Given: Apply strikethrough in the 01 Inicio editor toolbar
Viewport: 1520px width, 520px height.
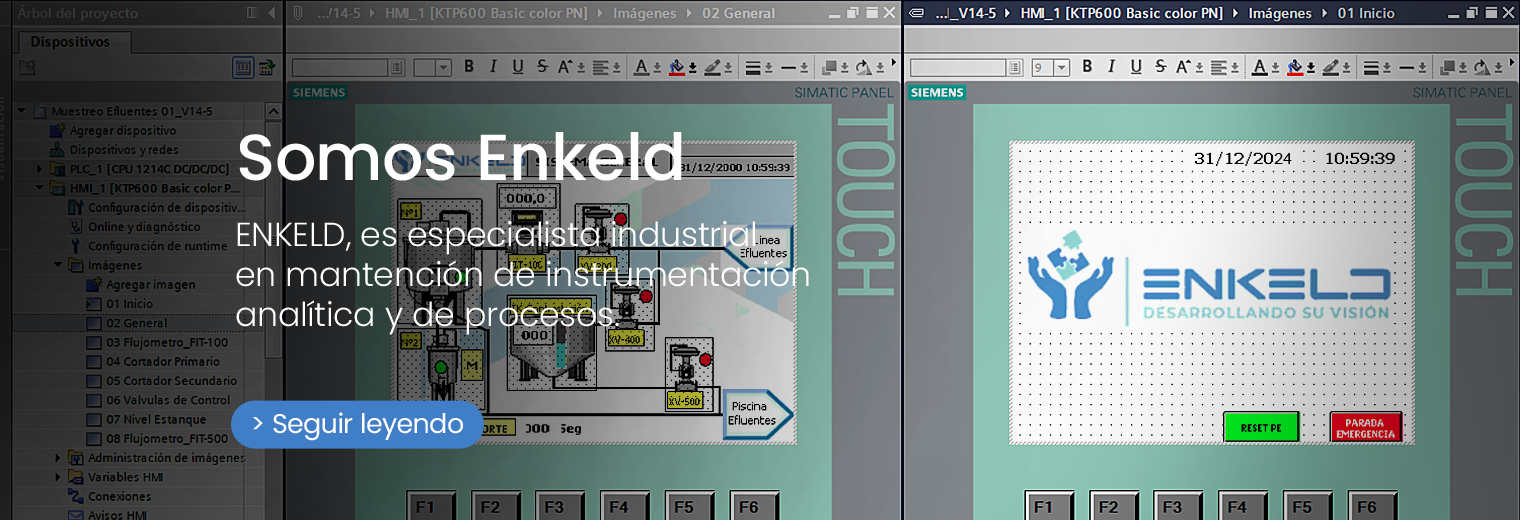Looking at the screenshot, I should 1160,67.
